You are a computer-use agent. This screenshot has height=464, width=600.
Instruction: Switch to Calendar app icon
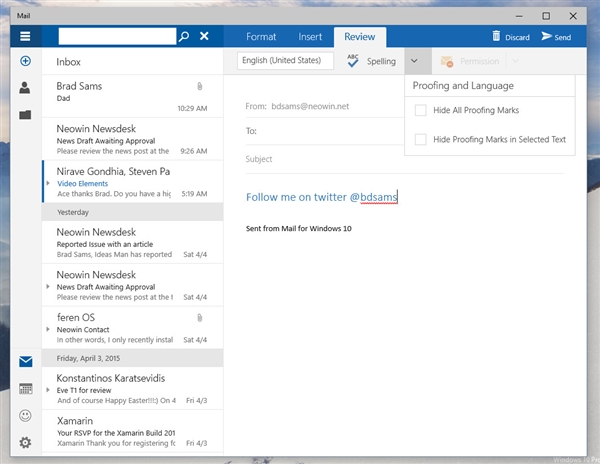tap(25, 389)
